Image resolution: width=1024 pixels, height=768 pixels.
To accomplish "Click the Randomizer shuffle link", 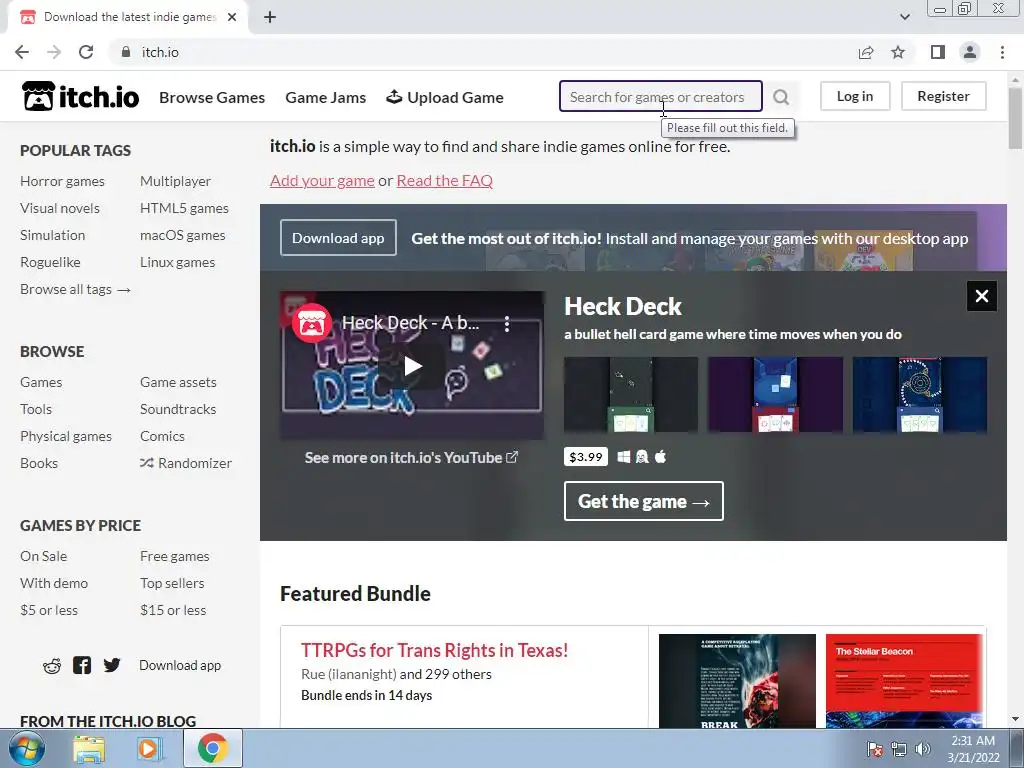I will (186, 463).
